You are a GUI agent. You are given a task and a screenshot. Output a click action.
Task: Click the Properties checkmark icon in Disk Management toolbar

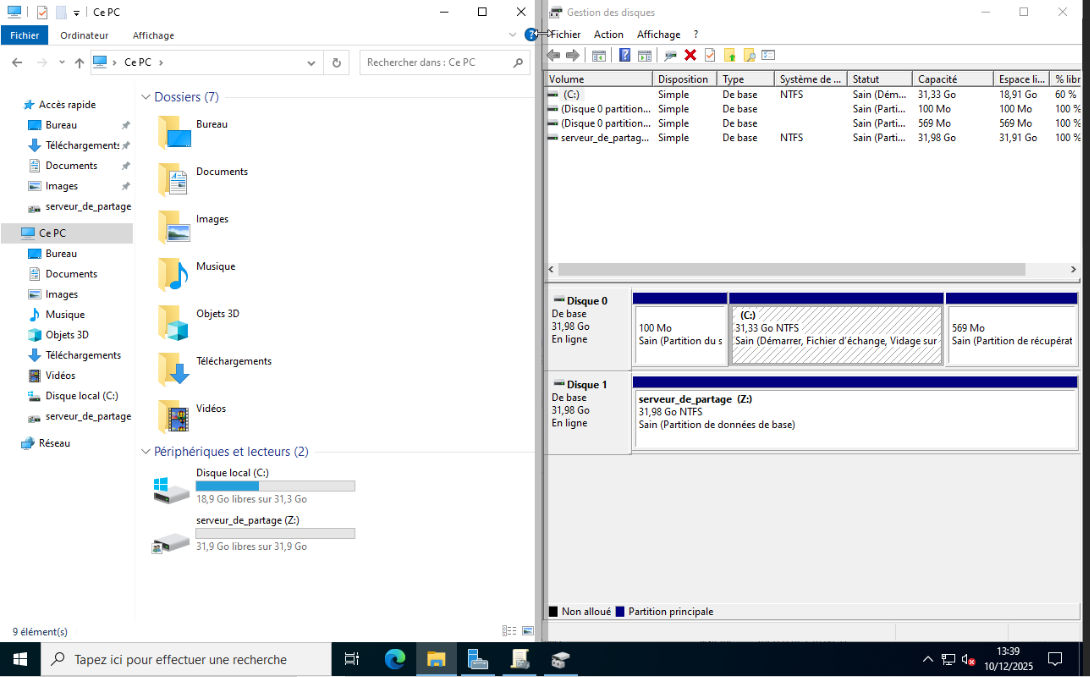click(x=710, y=55)
